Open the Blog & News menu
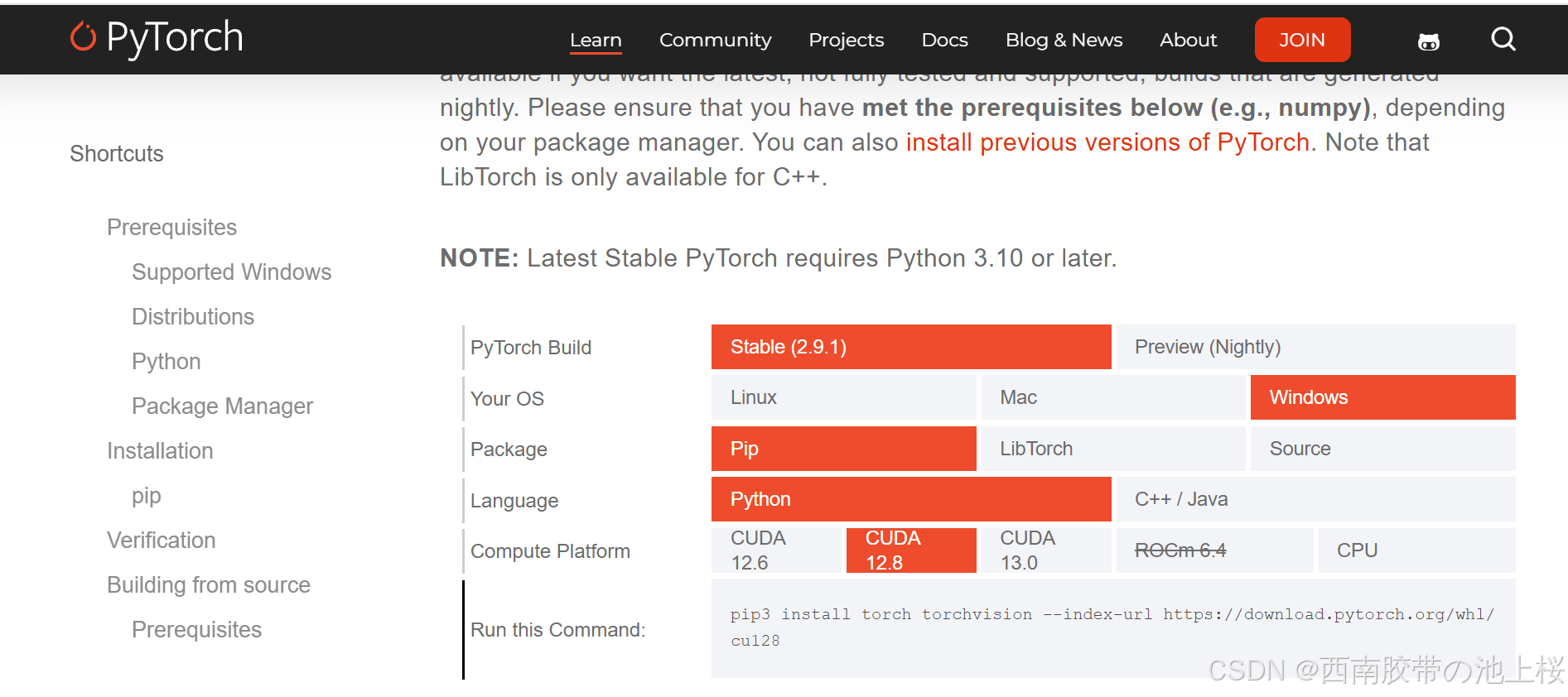1568x697 pixels. [x=1064, y=40]
